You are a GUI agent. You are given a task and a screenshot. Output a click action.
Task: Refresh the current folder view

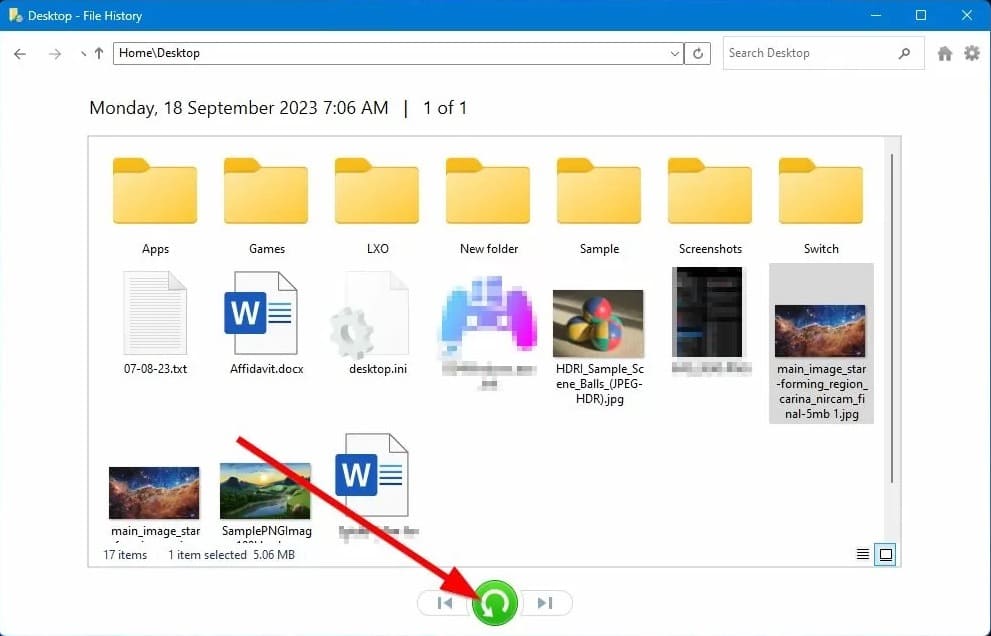[x=698, y=54]
